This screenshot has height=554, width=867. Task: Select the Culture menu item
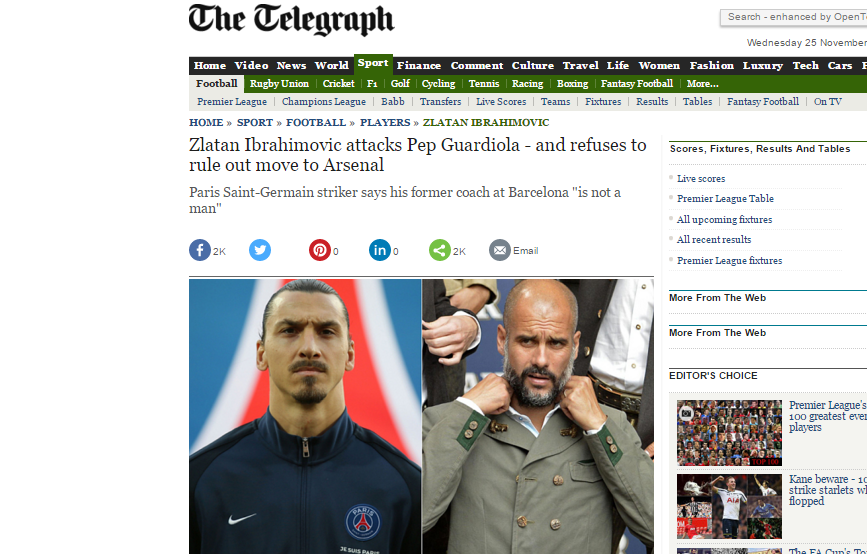532,65
